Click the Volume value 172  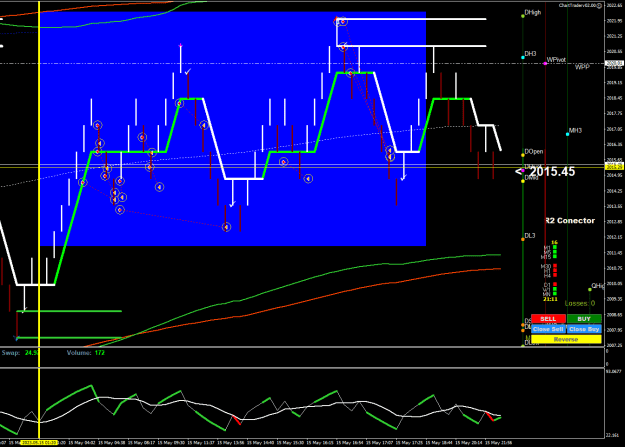pos(100,353)
